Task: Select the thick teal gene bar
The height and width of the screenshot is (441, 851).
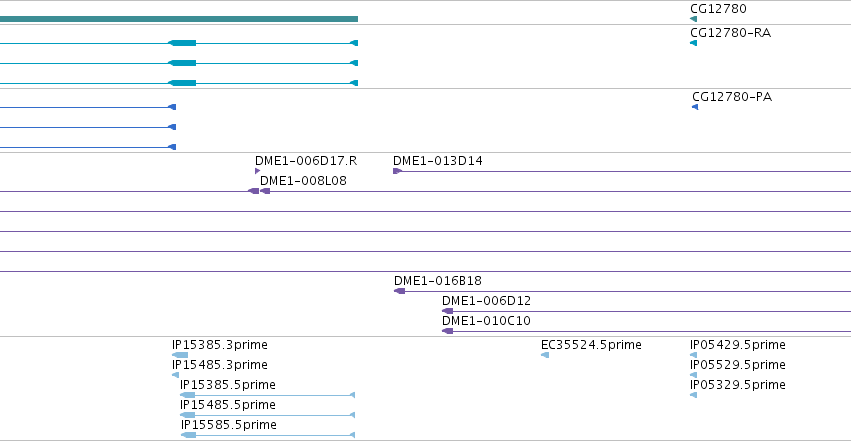Action: pyautogui.click(x=179, y=19)
